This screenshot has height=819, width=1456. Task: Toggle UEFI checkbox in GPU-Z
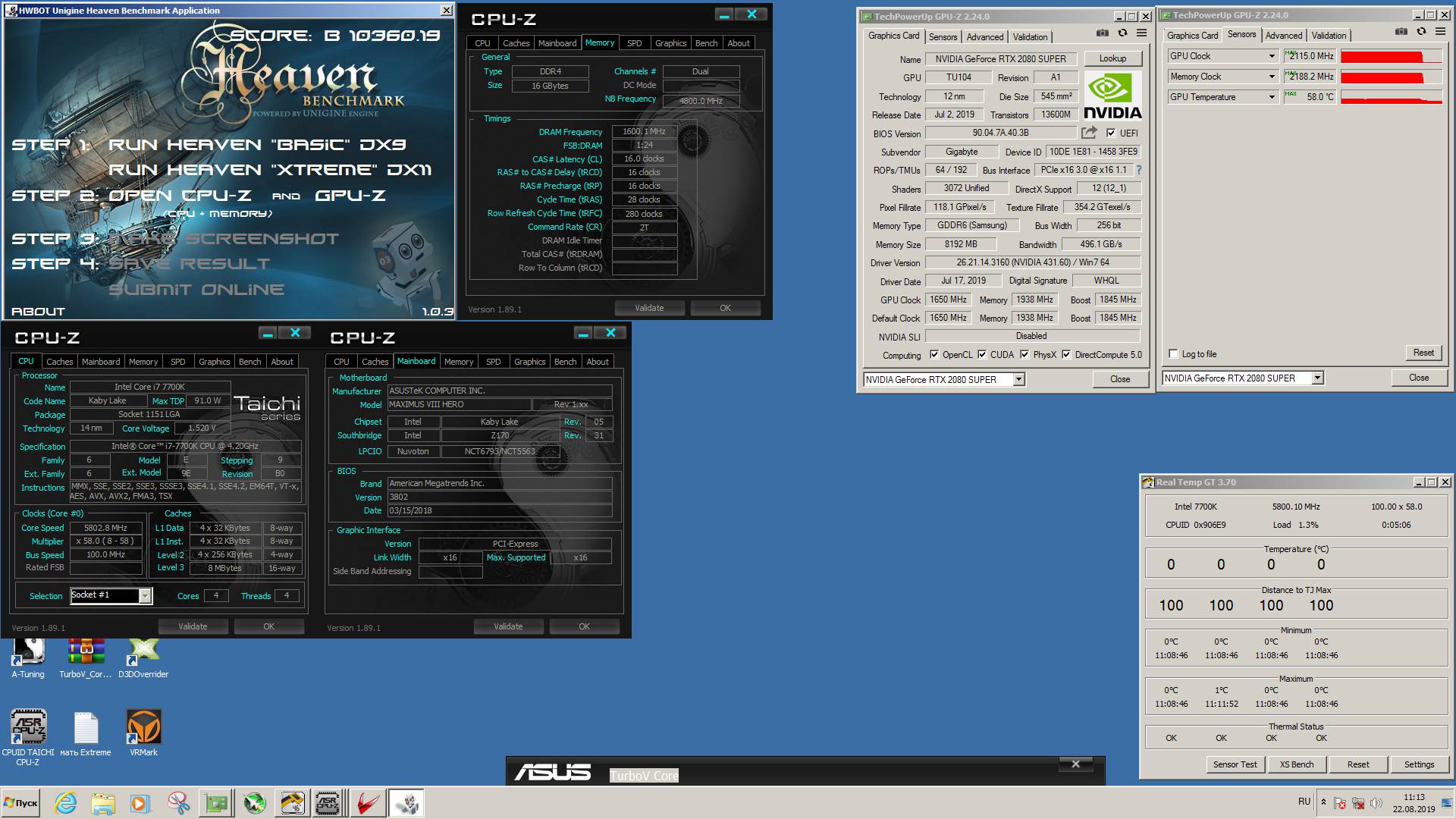(x=1111, y=133)
